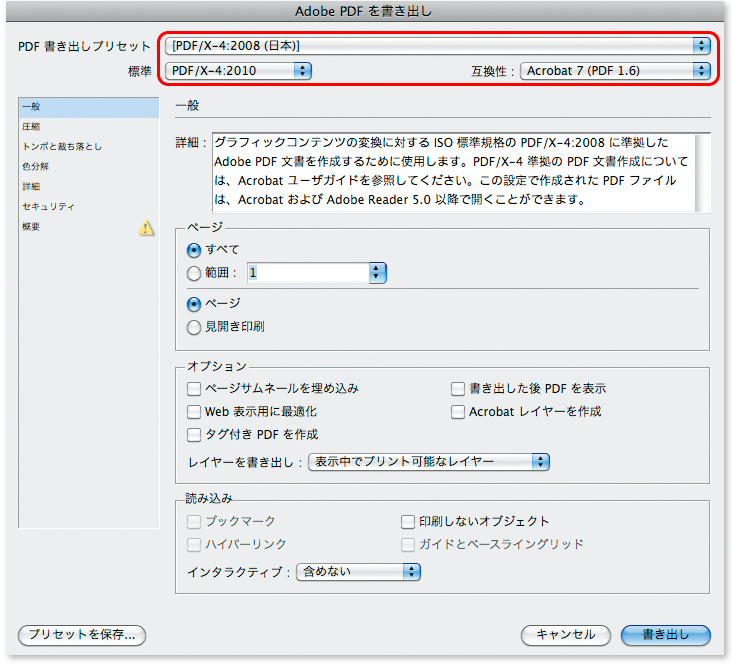750x670 pixels.
Task: Click into the 範囲 page number field
Action: 308,273
